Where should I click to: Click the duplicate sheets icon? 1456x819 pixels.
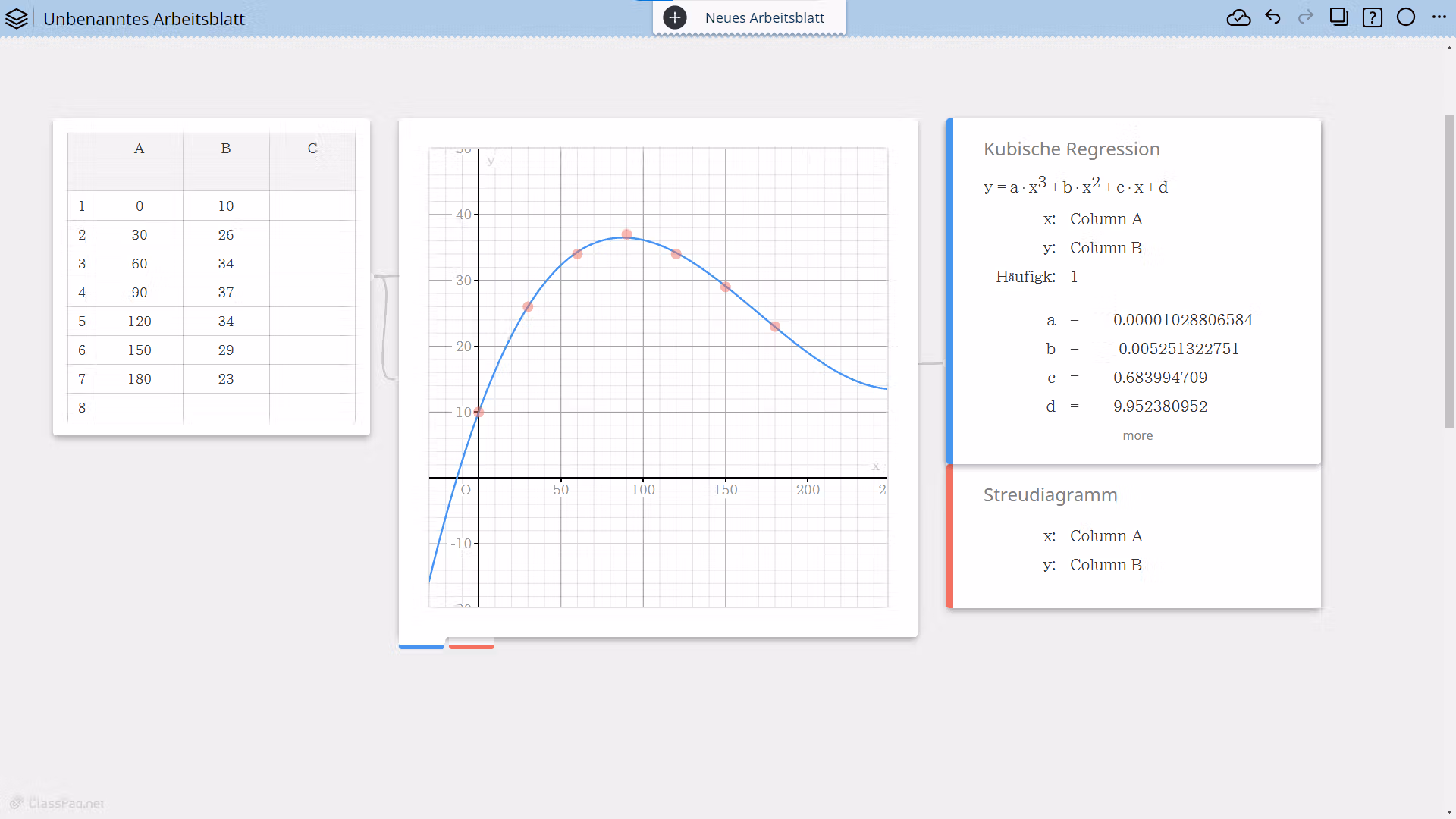(1338, 17)
